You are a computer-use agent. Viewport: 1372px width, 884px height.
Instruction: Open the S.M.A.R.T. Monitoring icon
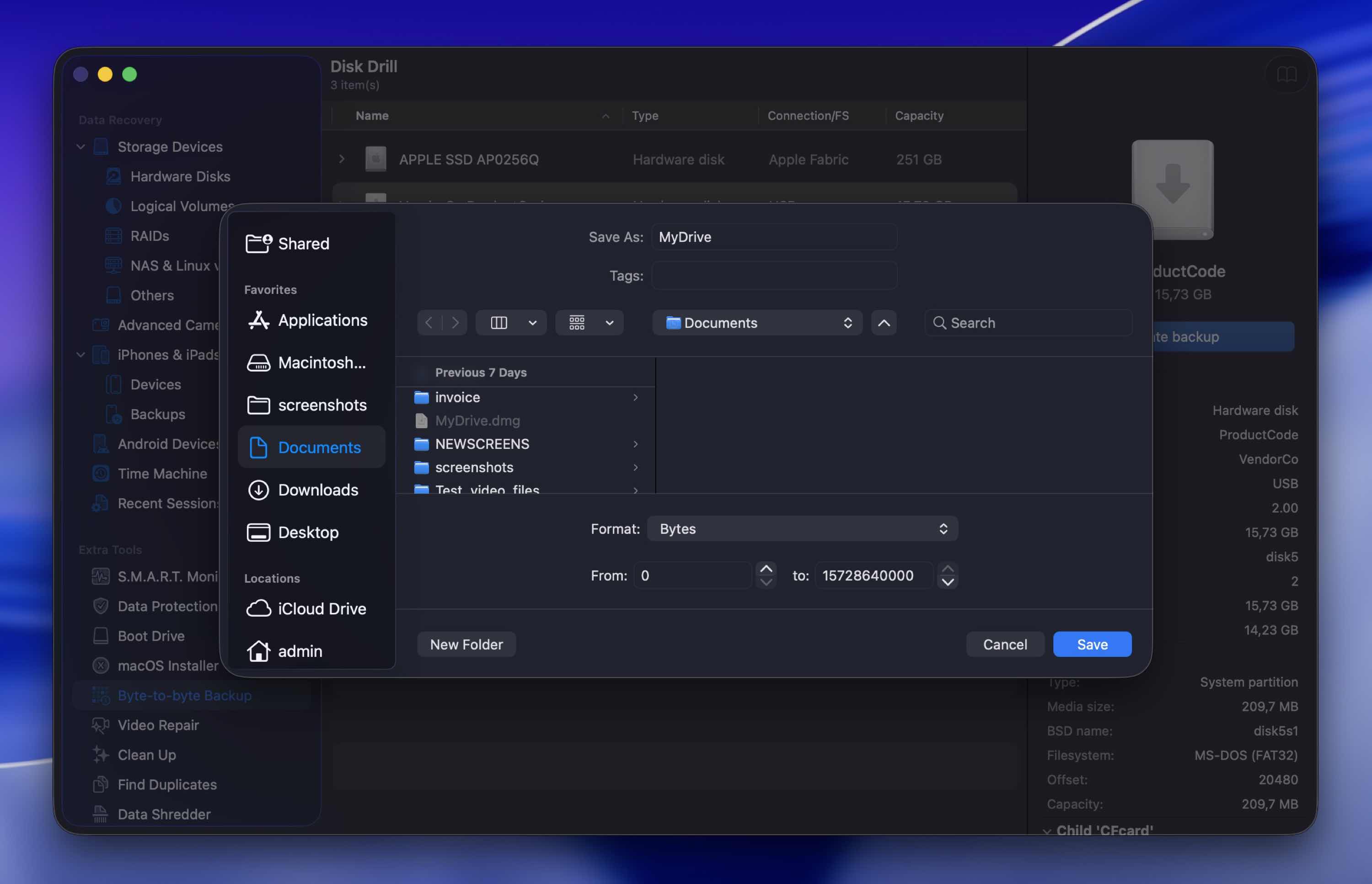[101, 576]
